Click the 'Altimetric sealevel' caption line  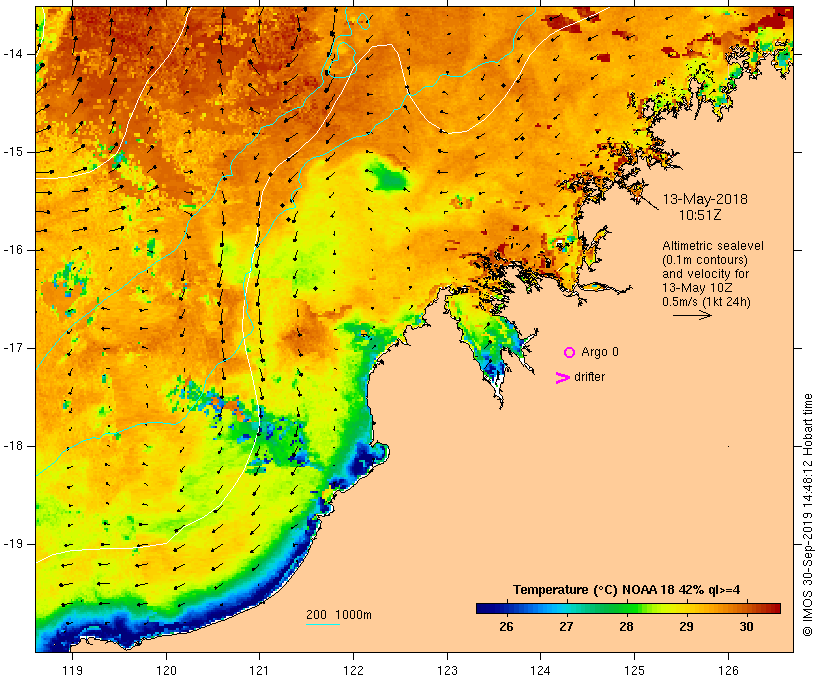pyautogui.click(x=713, y=246)
